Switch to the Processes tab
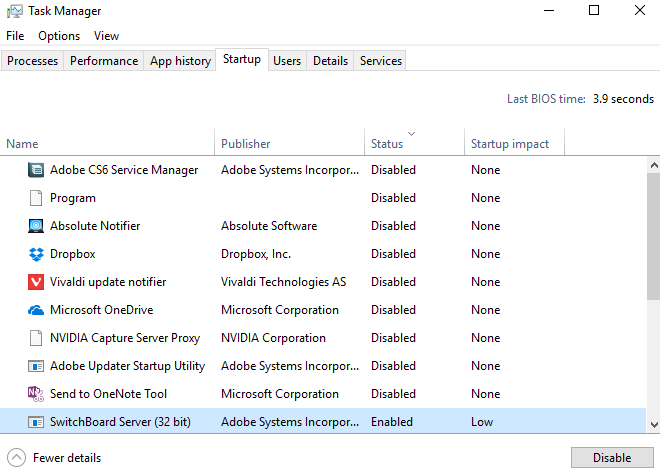This screenshot has width=660, height=475. (x=32, y=61)
